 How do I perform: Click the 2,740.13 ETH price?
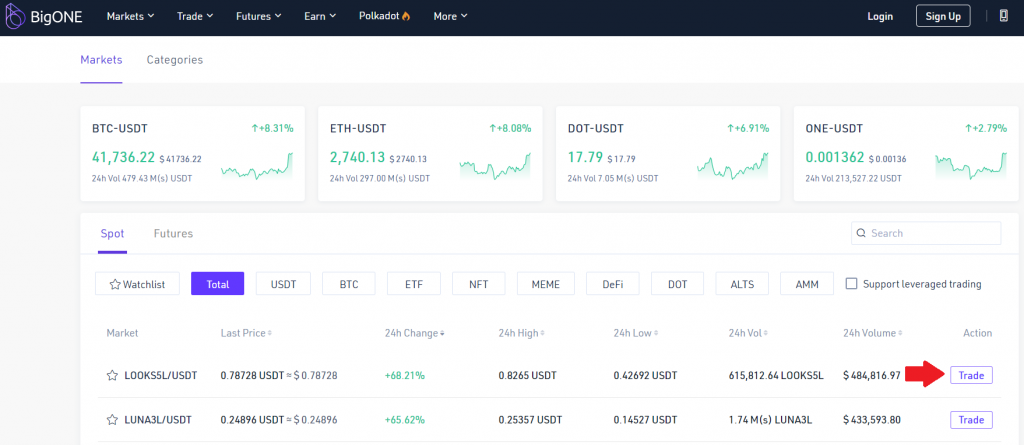358,157
